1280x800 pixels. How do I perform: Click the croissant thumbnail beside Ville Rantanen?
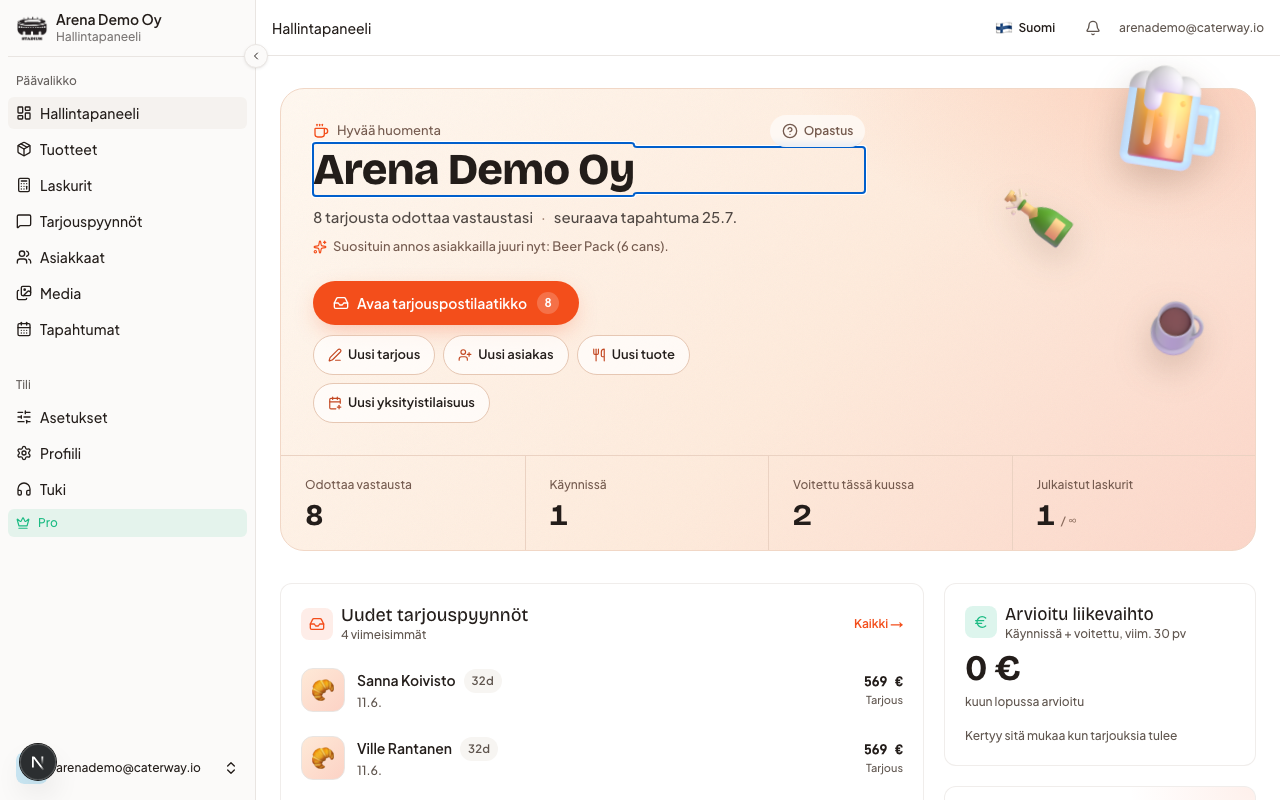pyautogui.click(x=323, y=758)
